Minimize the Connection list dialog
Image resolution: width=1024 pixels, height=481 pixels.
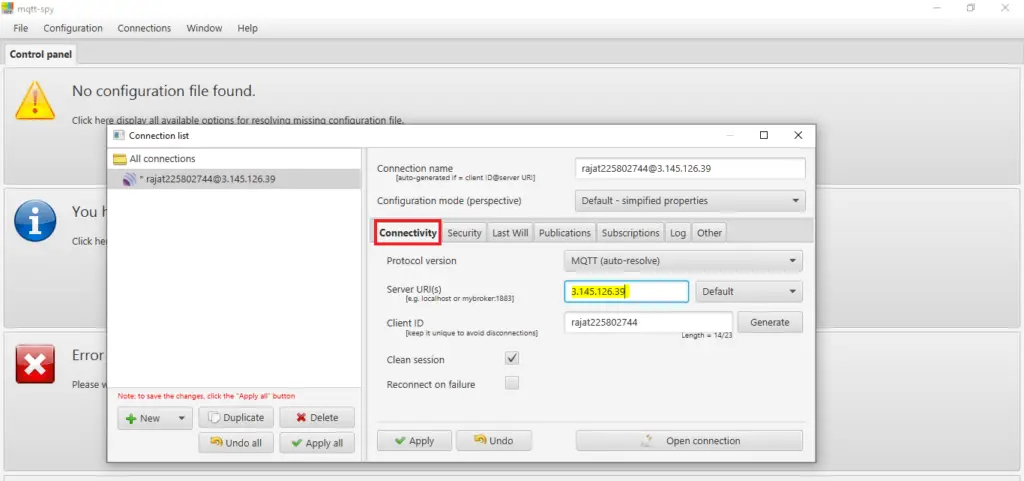(730, 135)
